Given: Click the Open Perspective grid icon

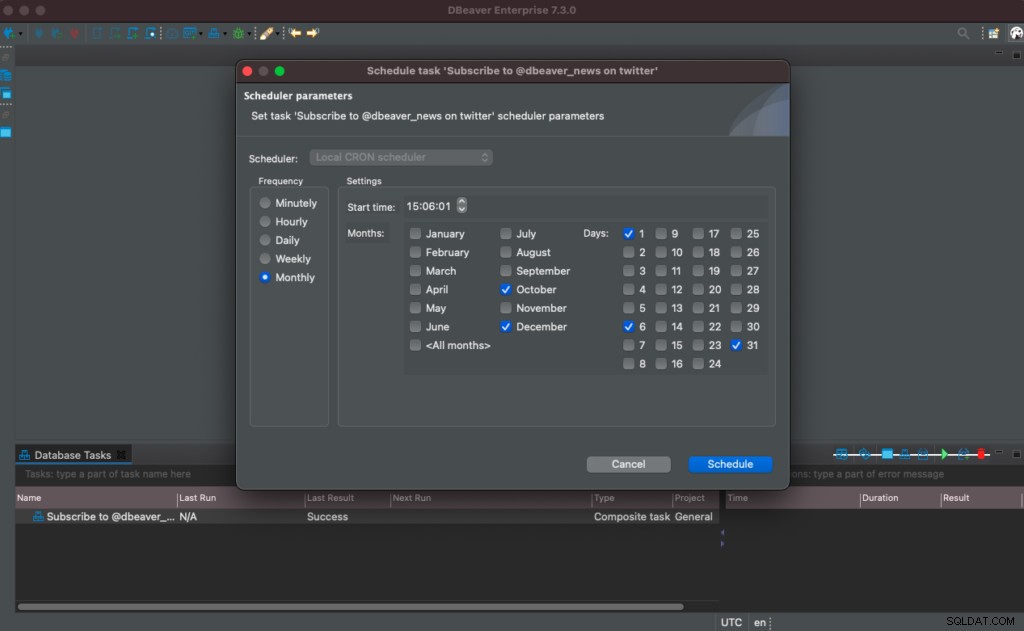Looking at the screenshot, I should pyautogui.click(x=993, y=33).
